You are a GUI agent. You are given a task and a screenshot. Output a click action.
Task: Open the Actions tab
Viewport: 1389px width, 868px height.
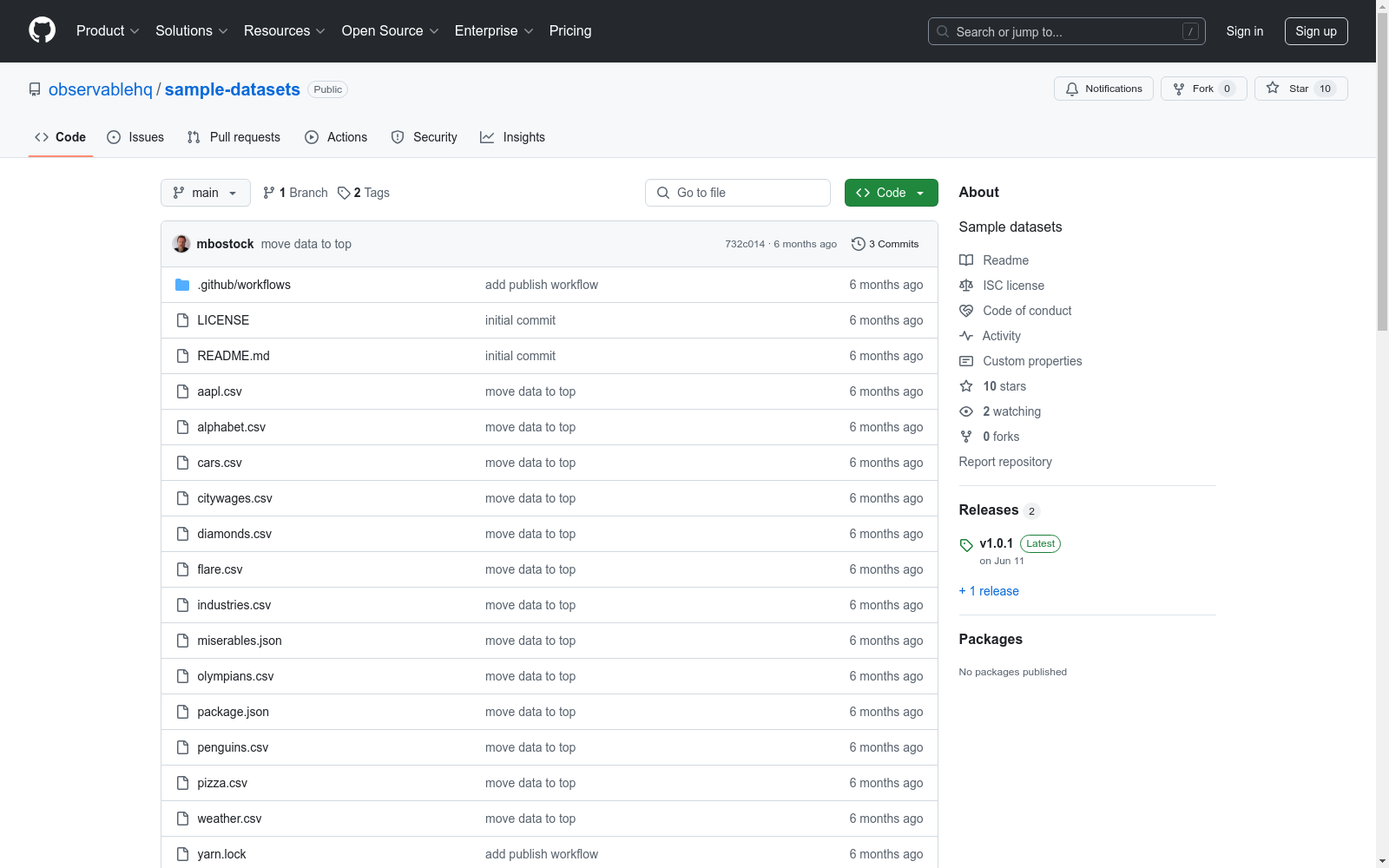point(336,137)
